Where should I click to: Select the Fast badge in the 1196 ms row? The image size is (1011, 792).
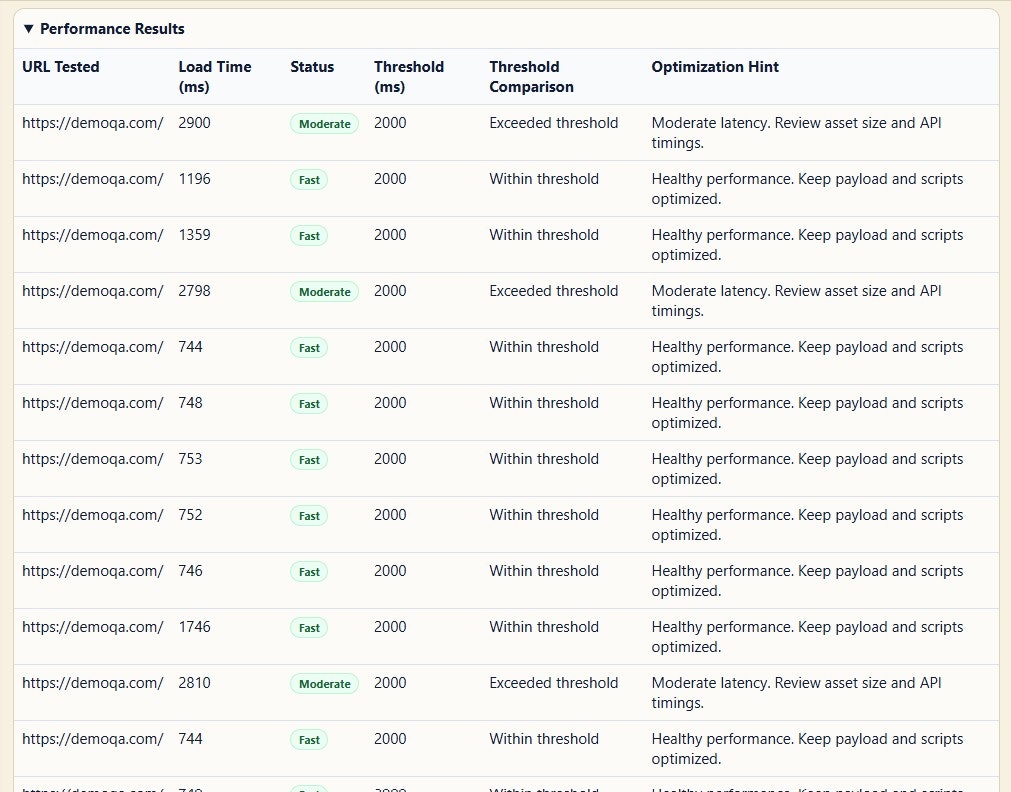coord(308,180)
